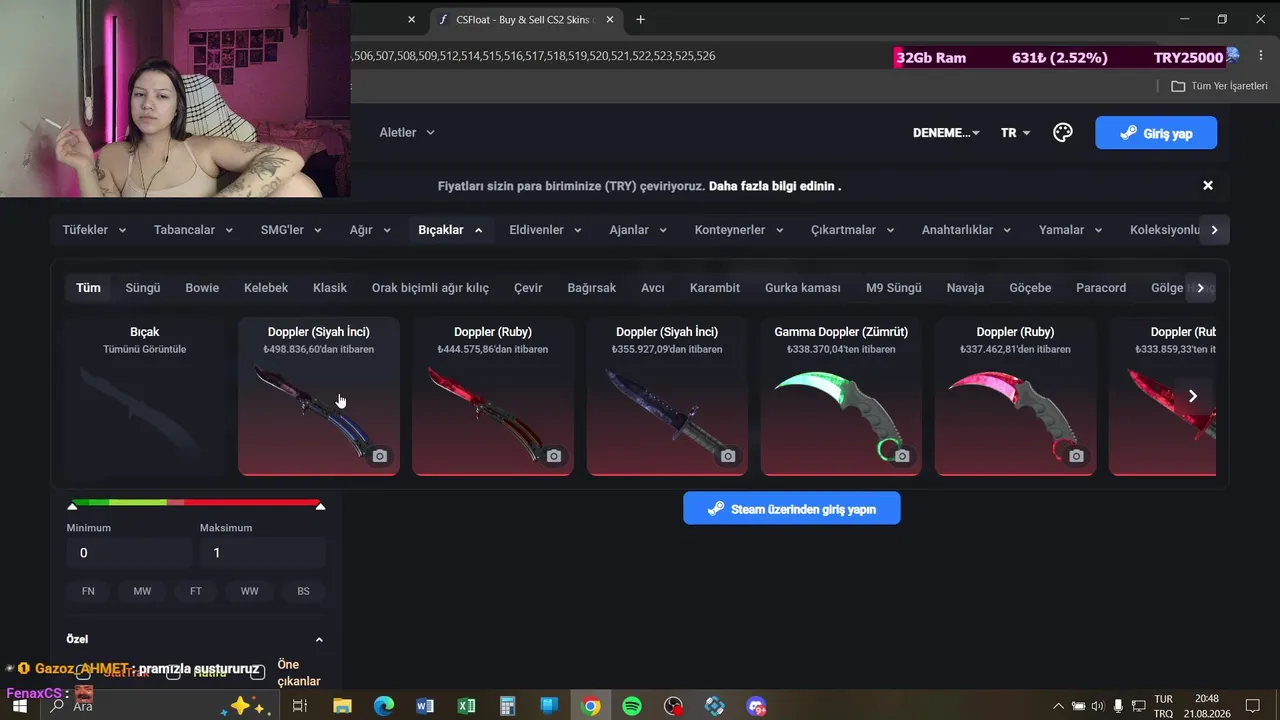Expand the Tabancalar category dropdown
Image resolution: width=1280 pixels, height=720 pixels.
coord(194,230)
